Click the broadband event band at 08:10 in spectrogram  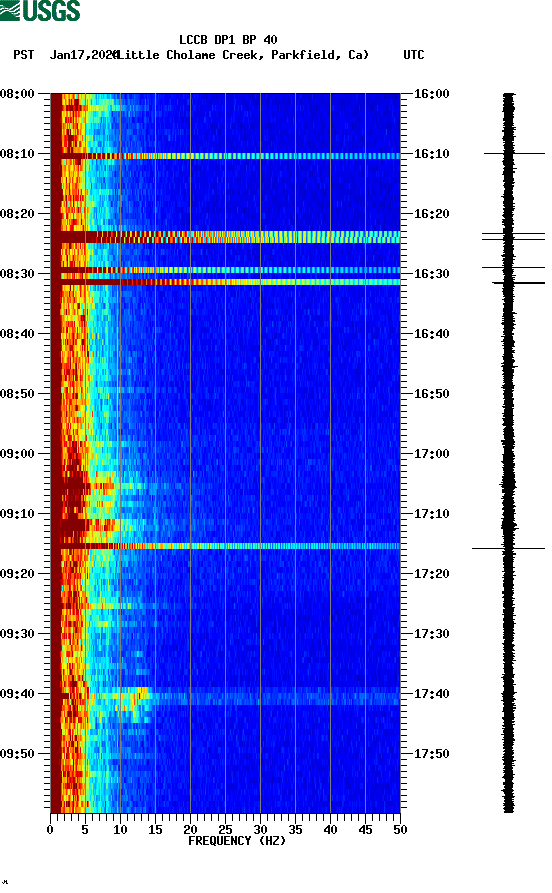225,156
